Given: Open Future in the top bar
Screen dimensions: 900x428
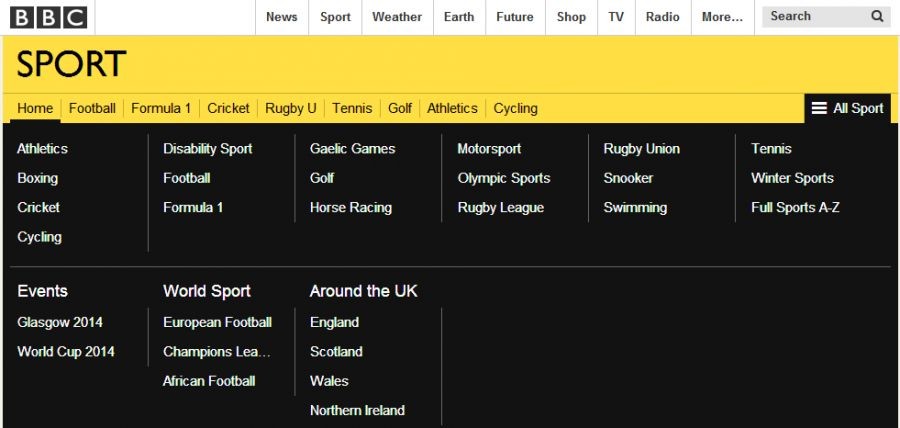Looking at the screenshot, I should pos(515,17).
